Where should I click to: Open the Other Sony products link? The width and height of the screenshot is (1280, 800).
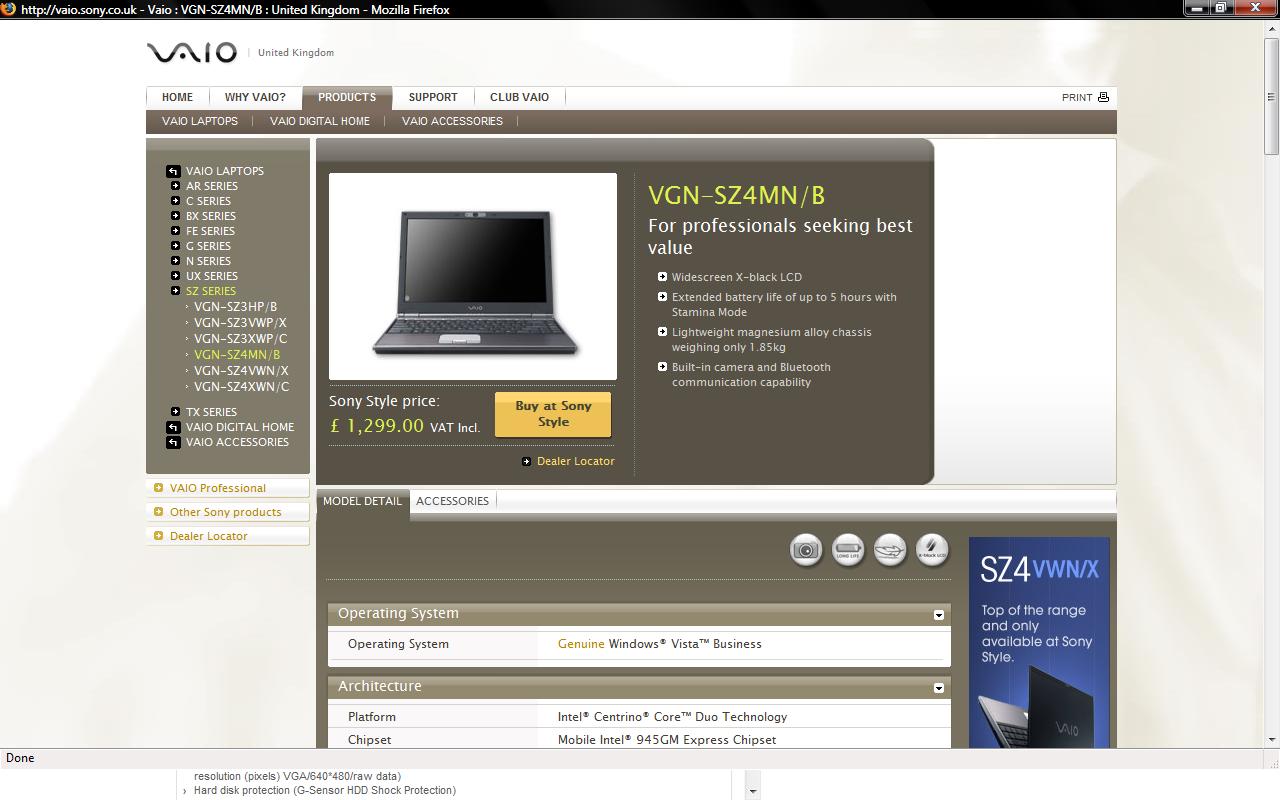click(226, 512)
